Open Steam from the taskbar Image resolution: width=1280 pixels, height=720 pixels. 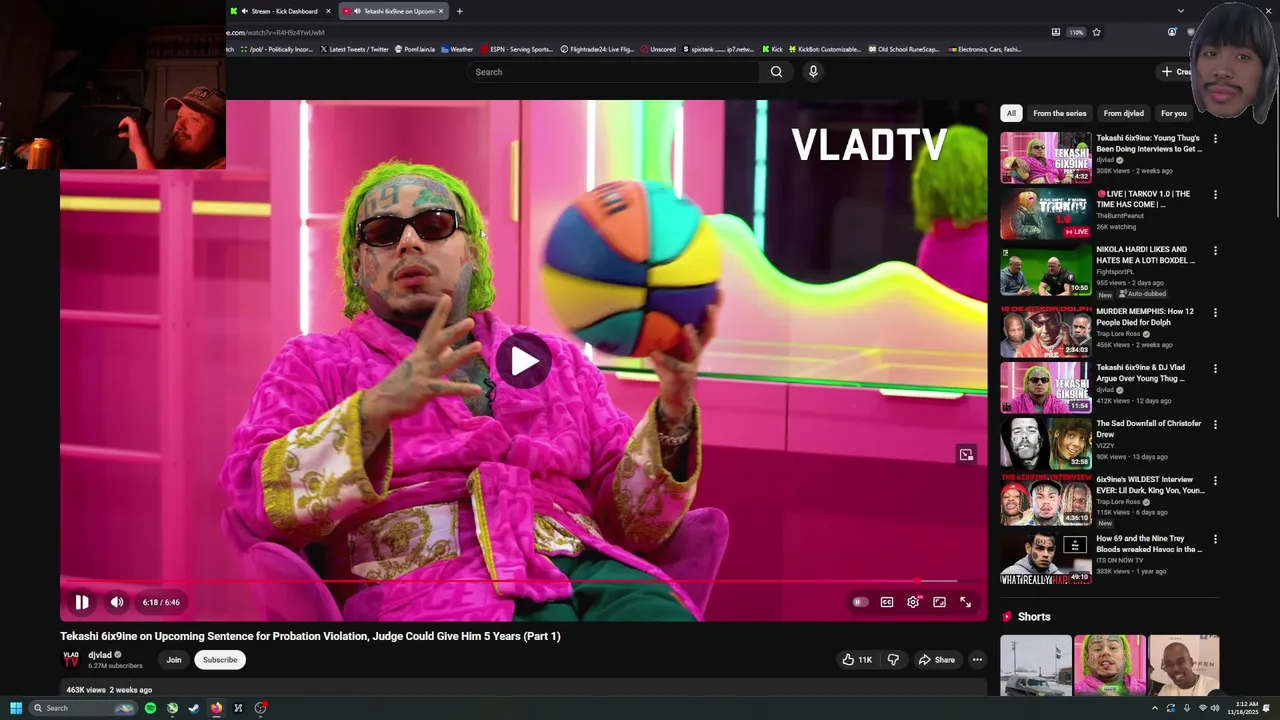[194, 708]
